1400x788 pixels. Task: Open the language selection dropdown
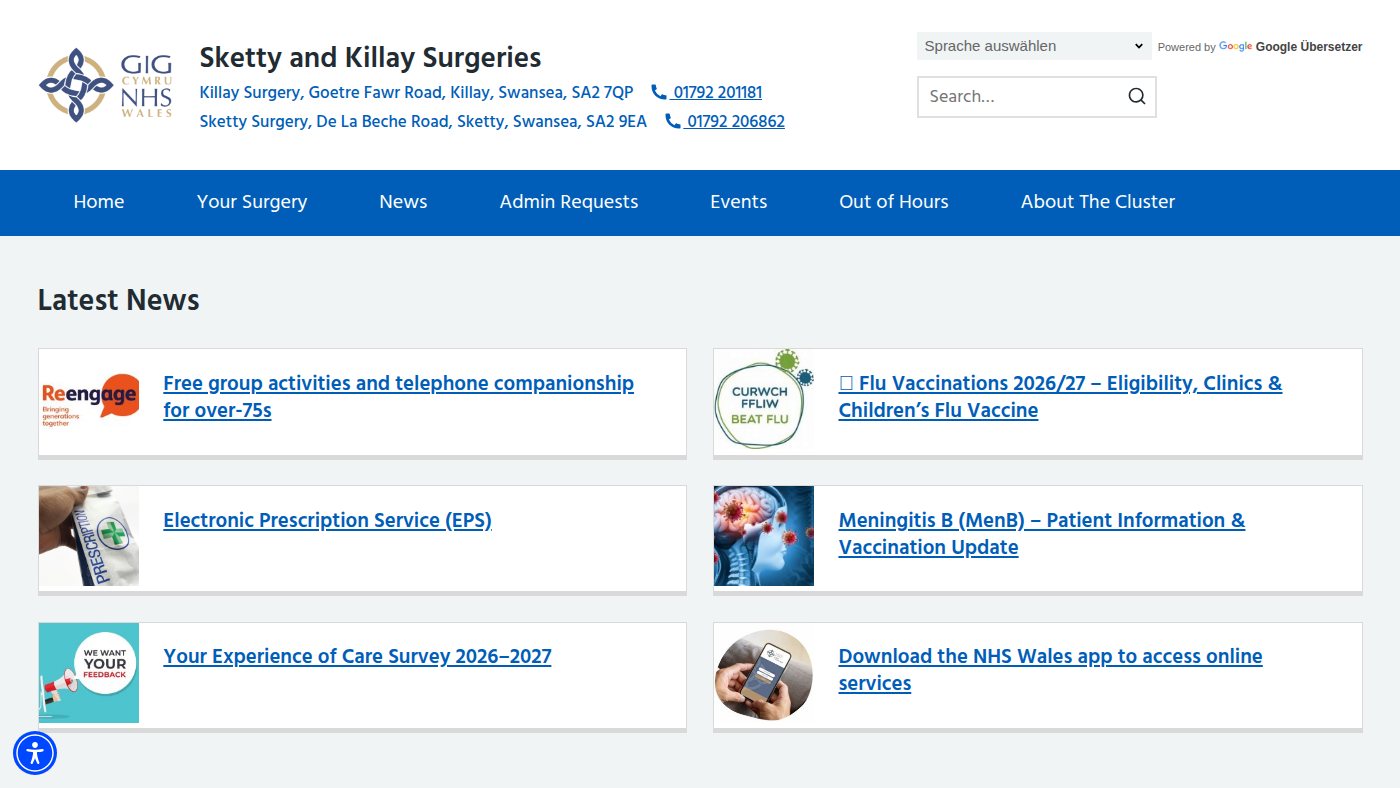point(1034,46)
